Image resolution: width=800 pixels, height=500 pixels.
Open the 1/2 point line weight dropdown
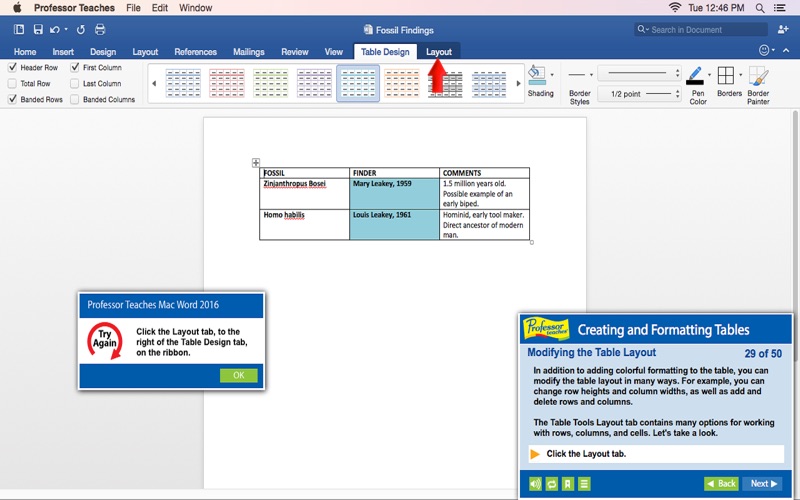tap(639, 94)
